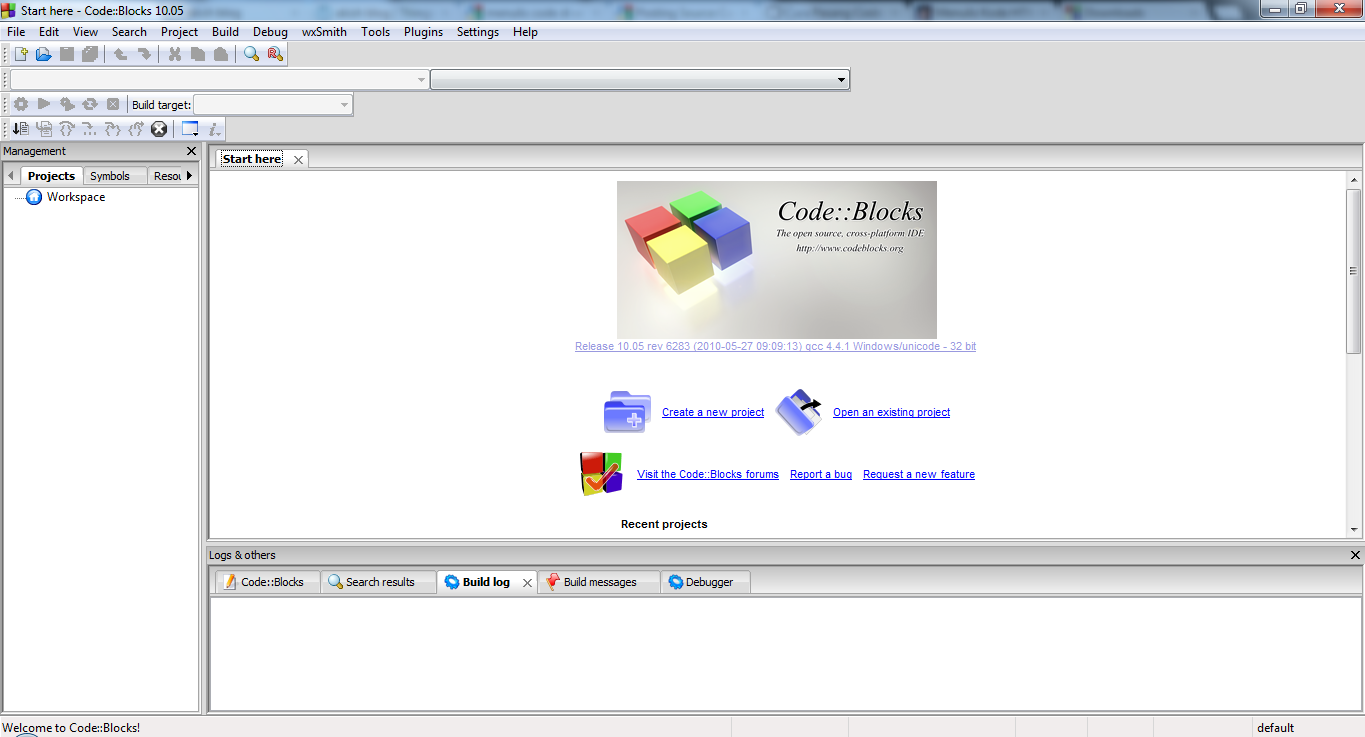Visit the Code::Blocks forums link
Screen dimensions: 1365x737
(708, 474)
